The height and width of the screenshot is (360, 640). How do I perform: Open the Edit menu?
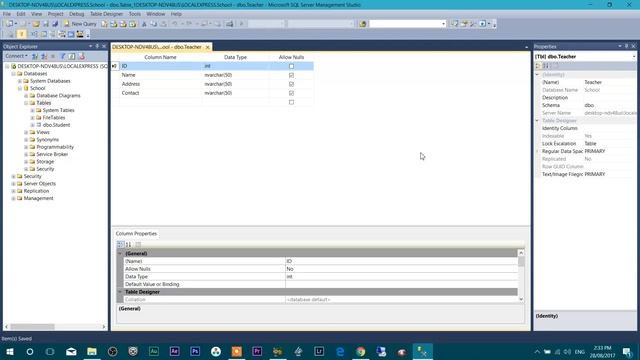tap(21, 14)
